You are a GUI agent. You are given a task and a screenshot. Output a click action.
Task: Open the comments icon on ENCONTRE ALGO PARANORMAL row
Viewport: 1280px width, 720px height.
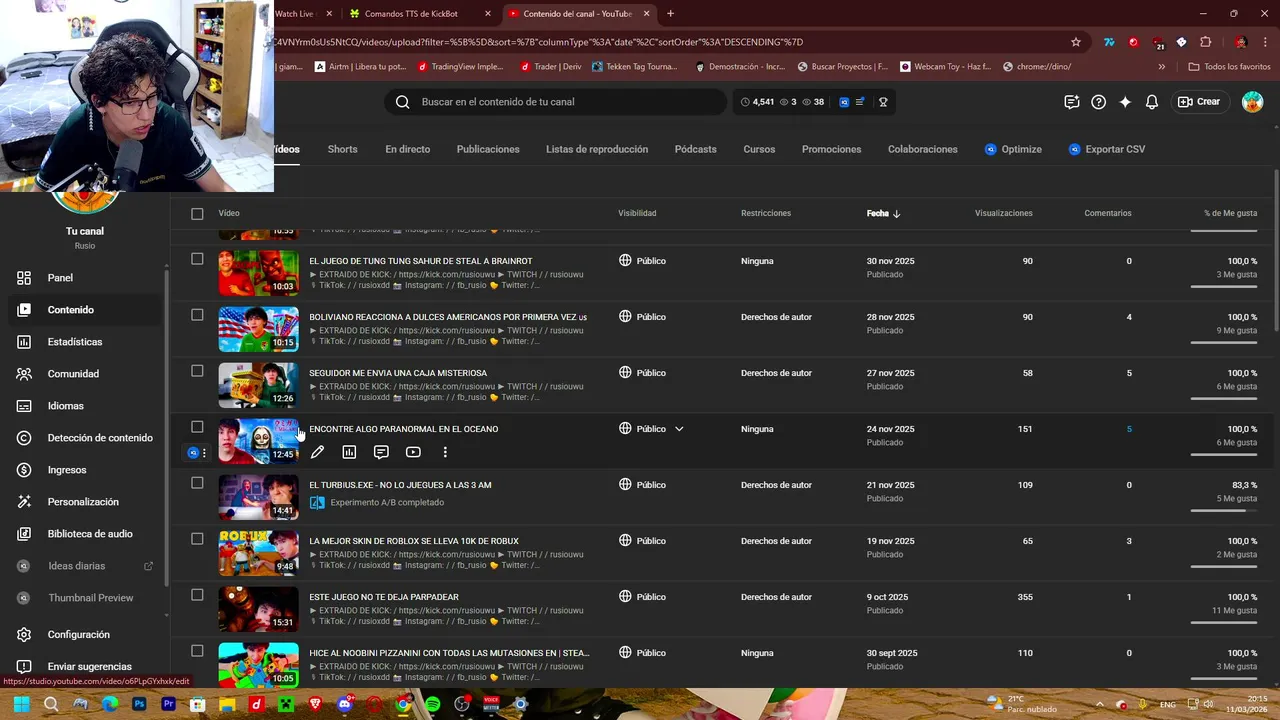pyautogui.click(x=381, y=452)
